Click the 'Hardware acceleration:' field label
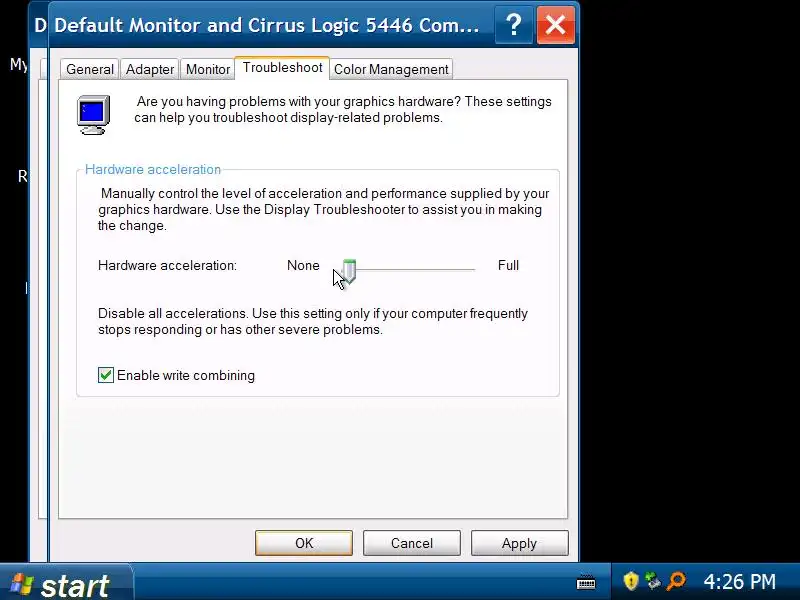The width and height of the screenshot is (800, 600). point(167,265)
